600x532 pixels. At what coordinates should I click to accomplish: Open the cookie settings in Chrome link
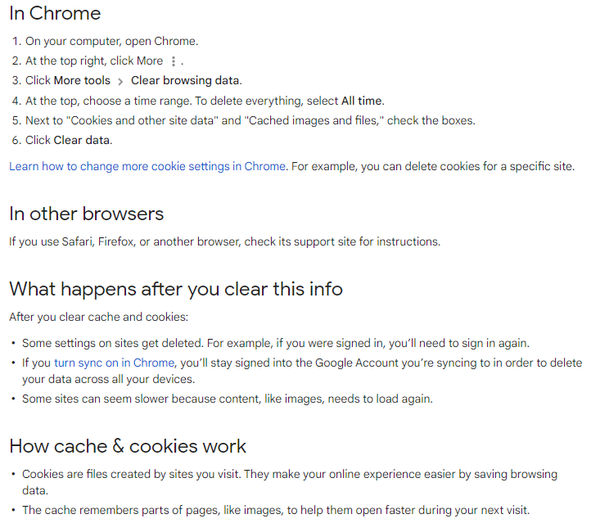click(148, 166)
